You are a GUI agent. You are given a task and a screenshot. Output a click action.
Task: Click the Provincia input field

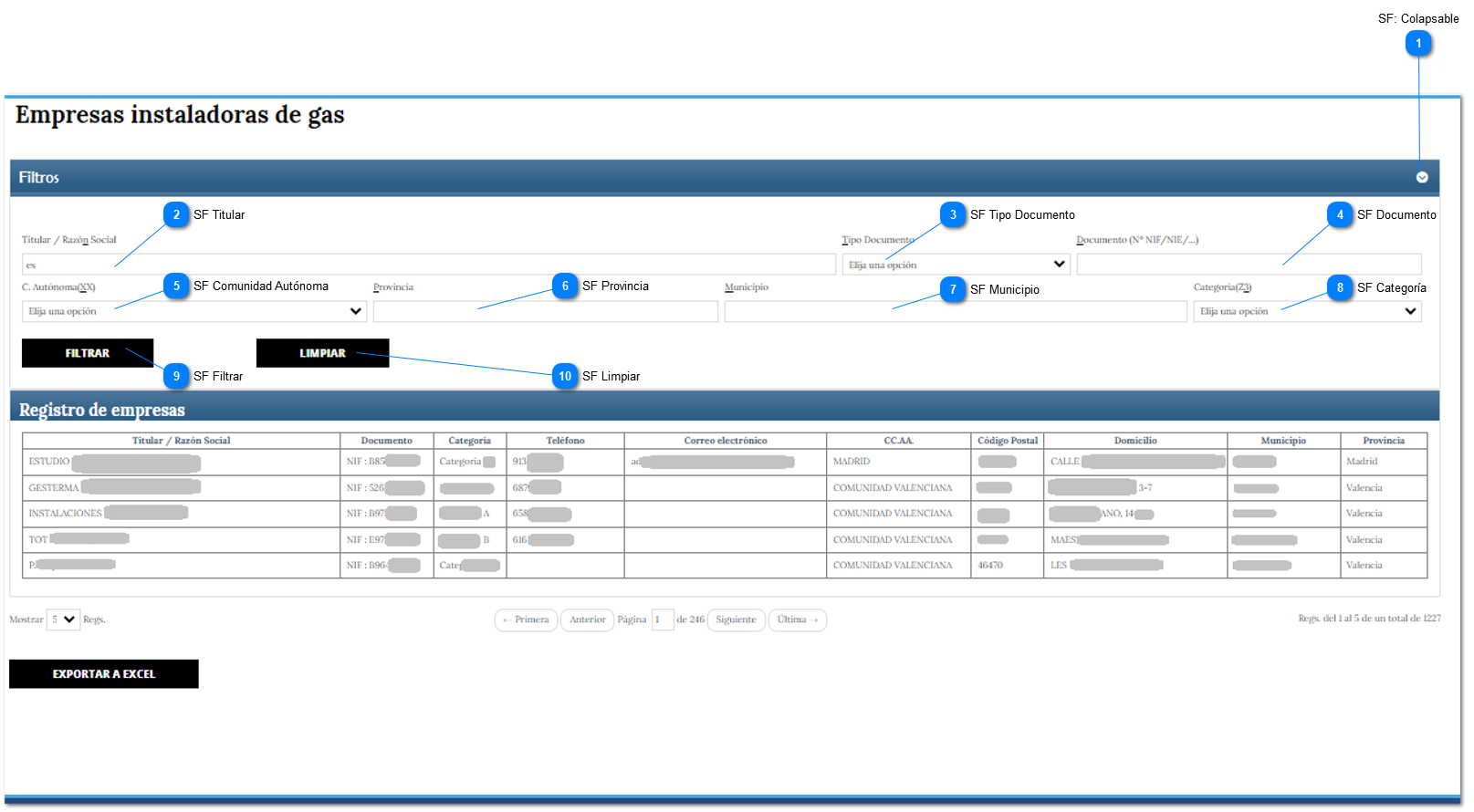tap(545, 311)
